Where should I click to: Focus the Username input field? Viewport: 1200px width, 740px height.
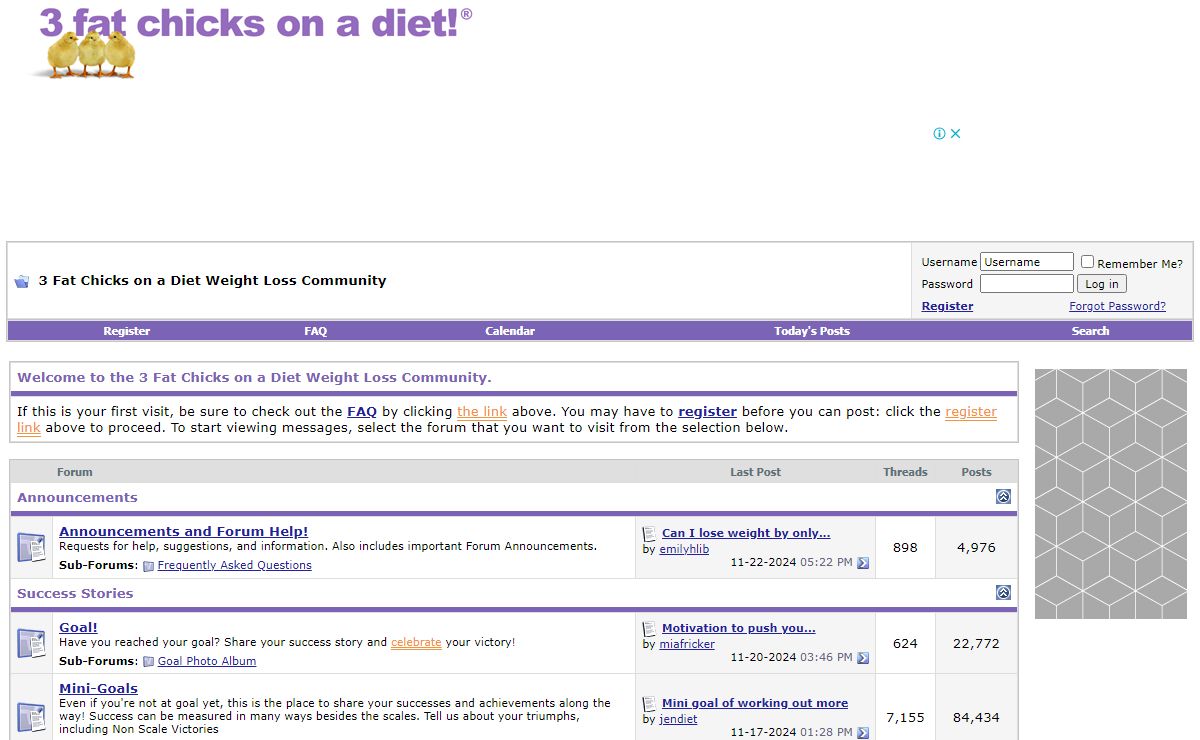pos(1026,262)
